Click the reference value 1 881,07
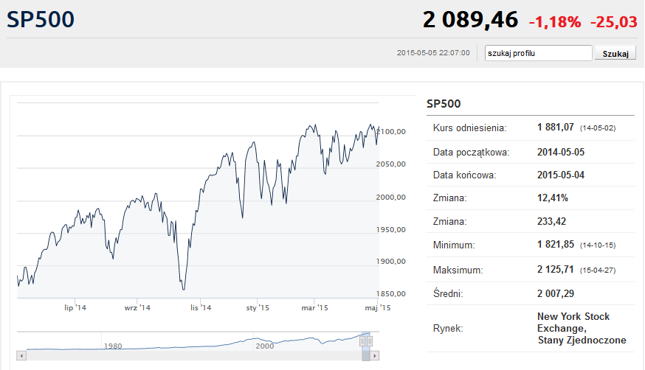Screen dimensions: 645x370 555,127
